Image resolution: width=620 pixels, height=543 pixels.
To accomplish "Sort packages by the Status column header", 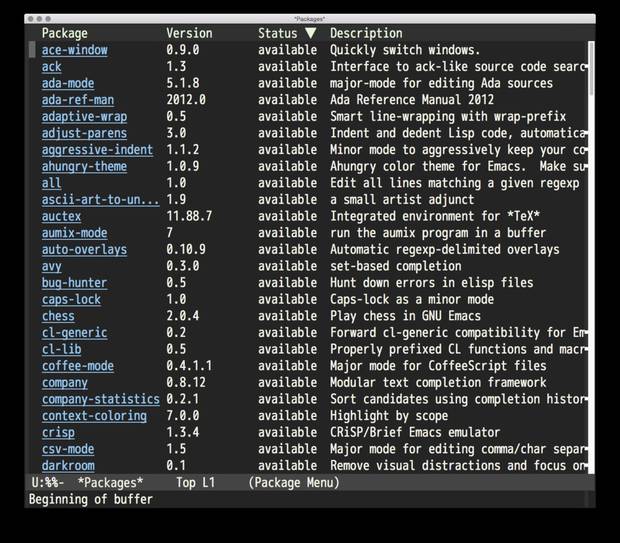I will point(277,33).
